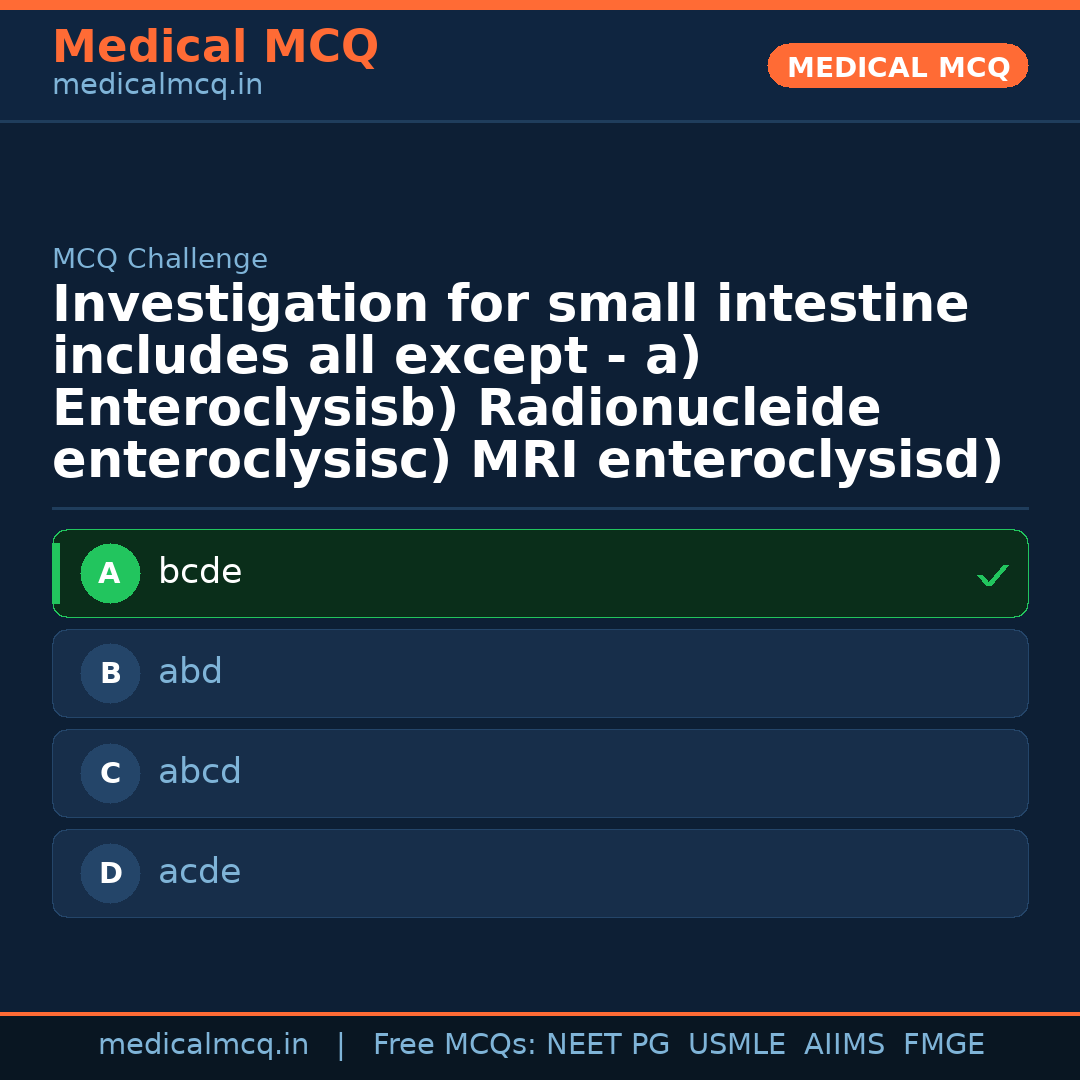Open the medicalmcq.in header link
1080x1080 pixels.
point(157,84)
